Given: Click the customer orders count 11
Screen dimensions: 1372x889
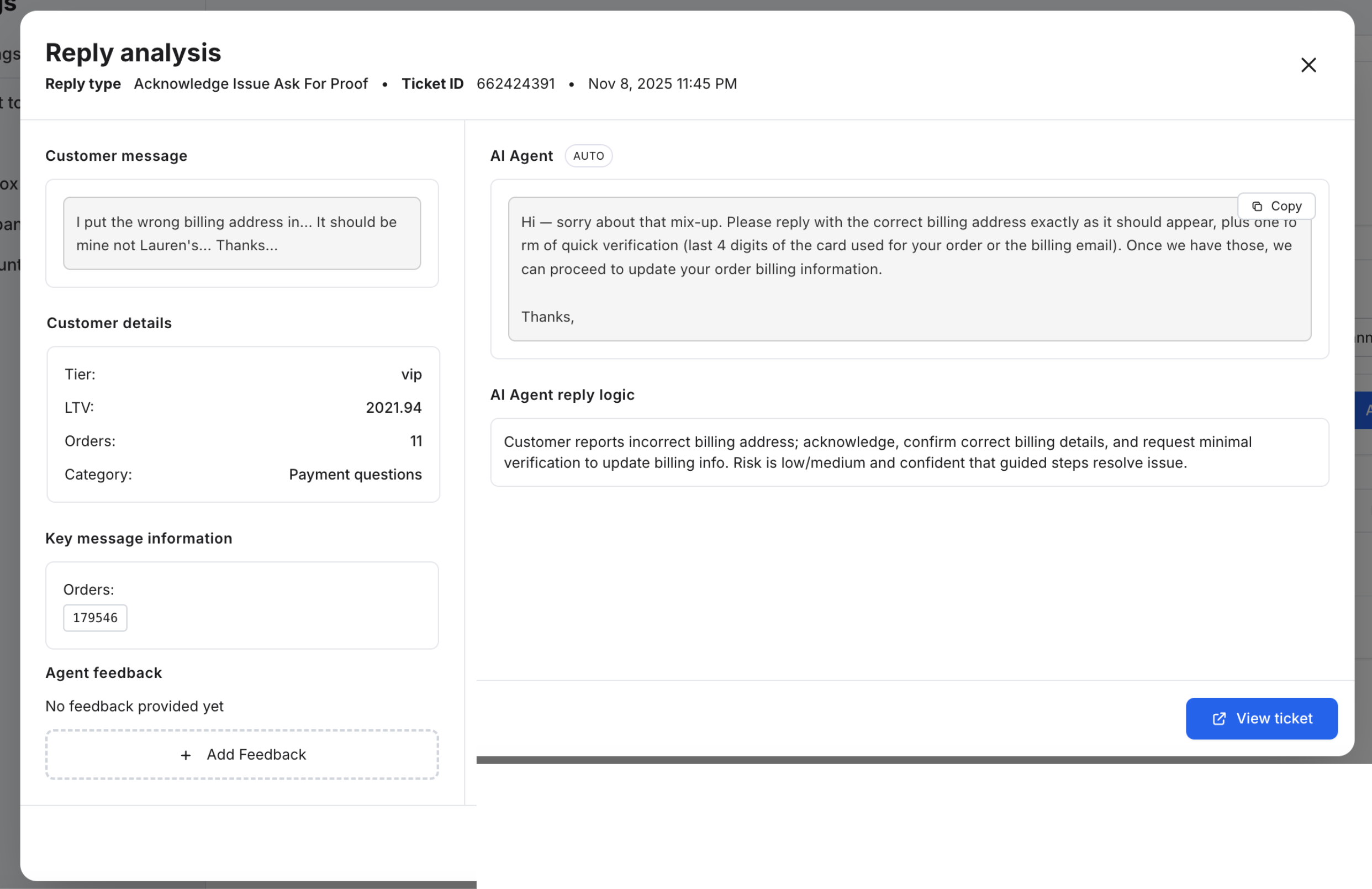Looking at the screenshot, I should click(416, 441).
